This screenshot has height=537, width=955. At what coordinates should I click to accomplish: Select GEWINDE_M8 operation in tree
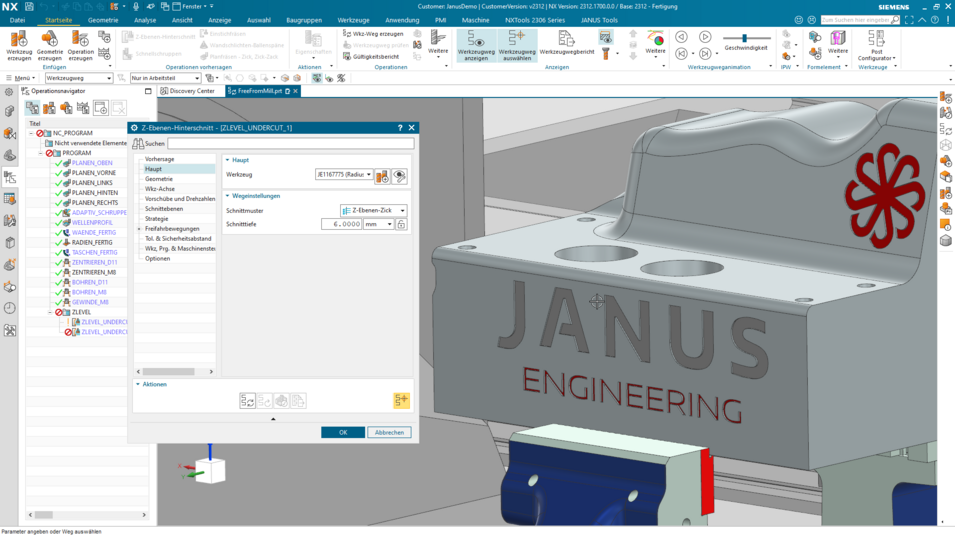pos(90,302)
